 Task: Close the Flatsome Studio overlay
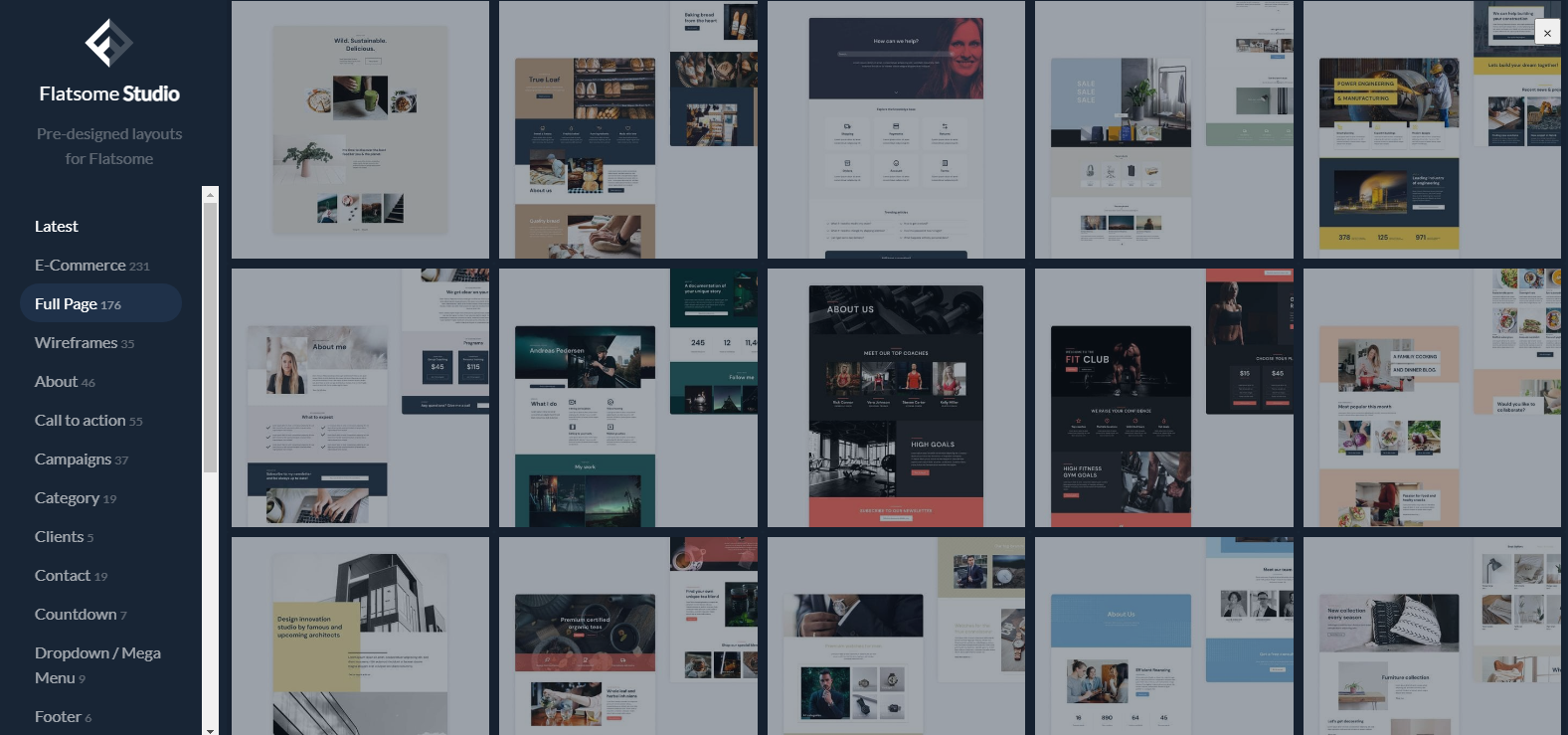[x=1547, y=33]
